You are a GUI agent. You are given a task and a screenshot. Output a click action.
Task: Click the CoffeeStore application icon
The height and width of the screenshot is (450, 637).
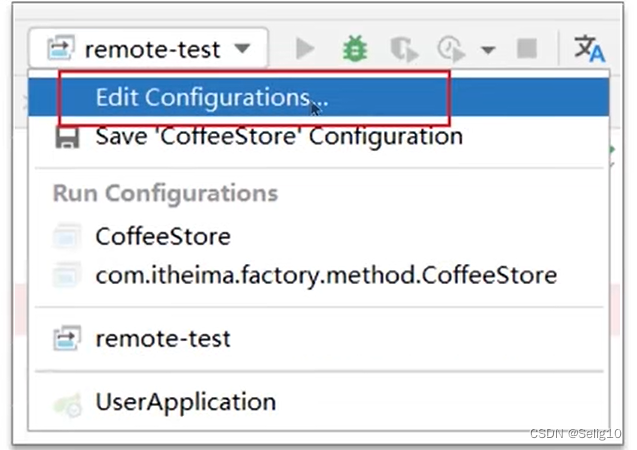67,236
